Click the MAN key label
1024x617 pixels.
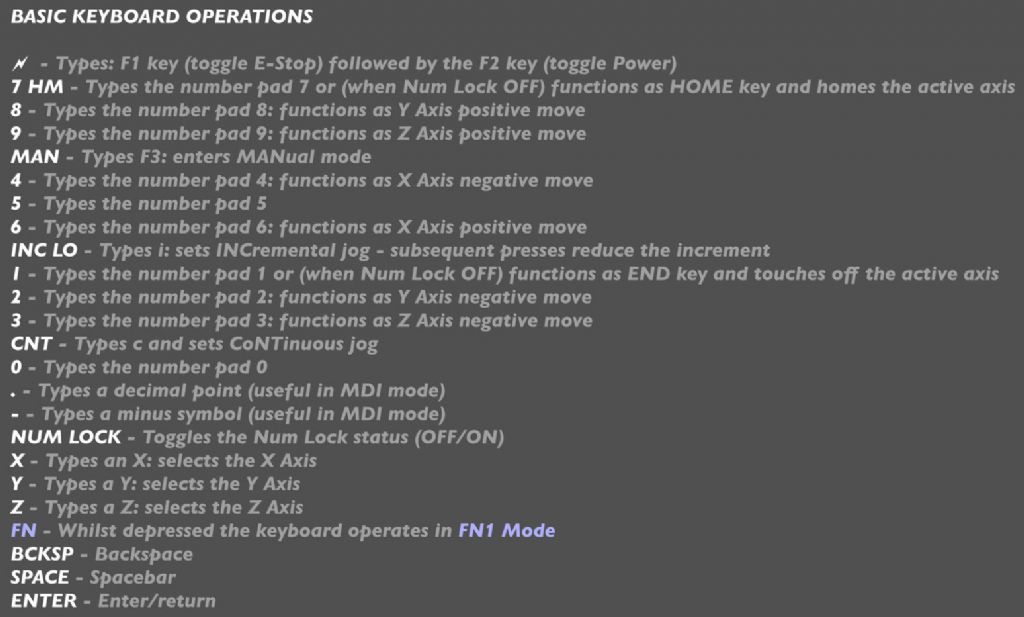[34, 157]
